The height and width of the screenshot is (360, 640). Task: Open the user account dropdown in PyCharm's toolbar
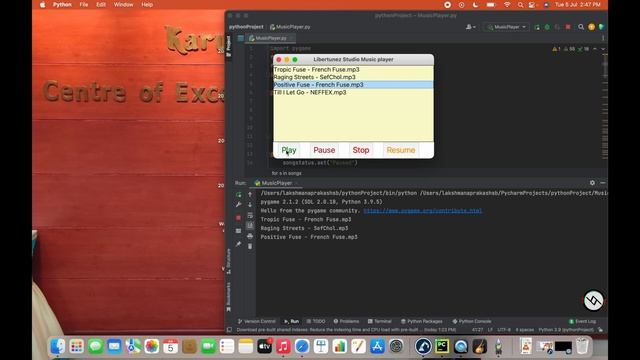[471, 27]
